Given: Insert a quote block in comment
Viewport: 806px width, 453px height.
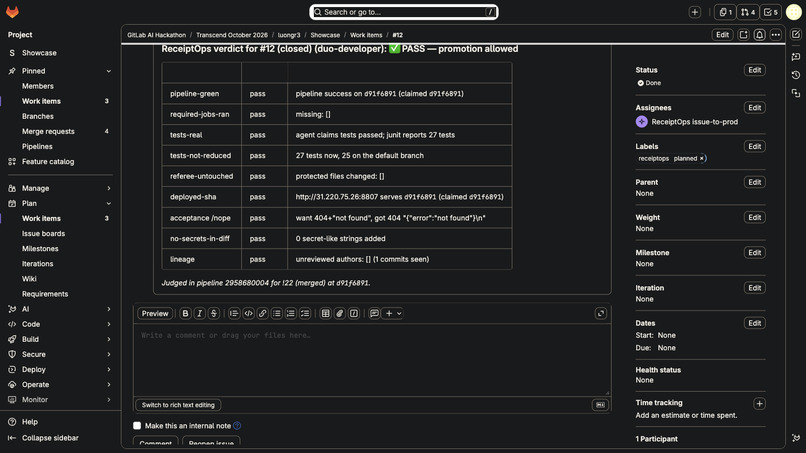Looking at the screenshot, I should click(x=234, y=313).
